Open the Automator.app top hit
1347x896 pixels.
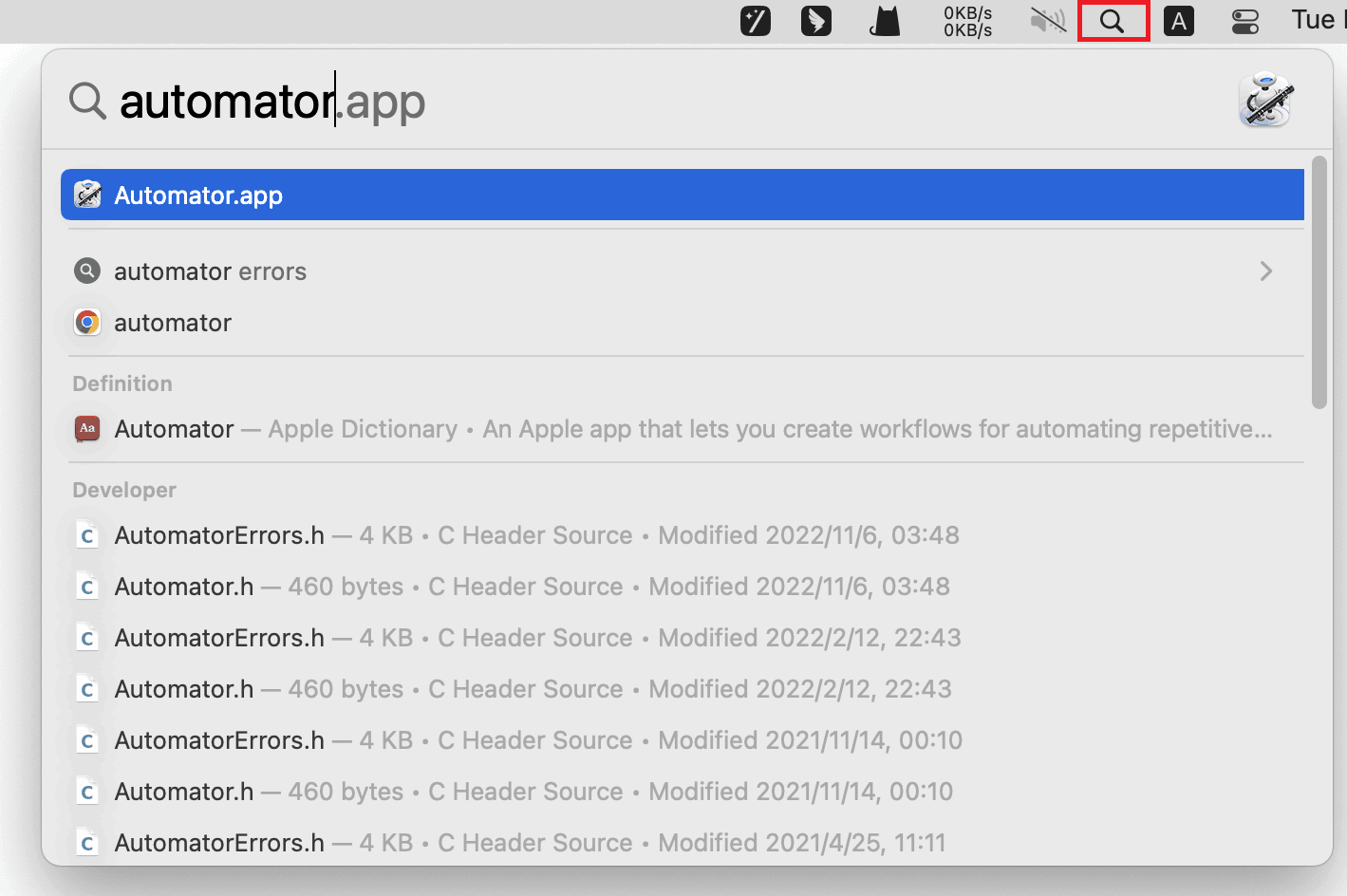(x=683, y=195)
